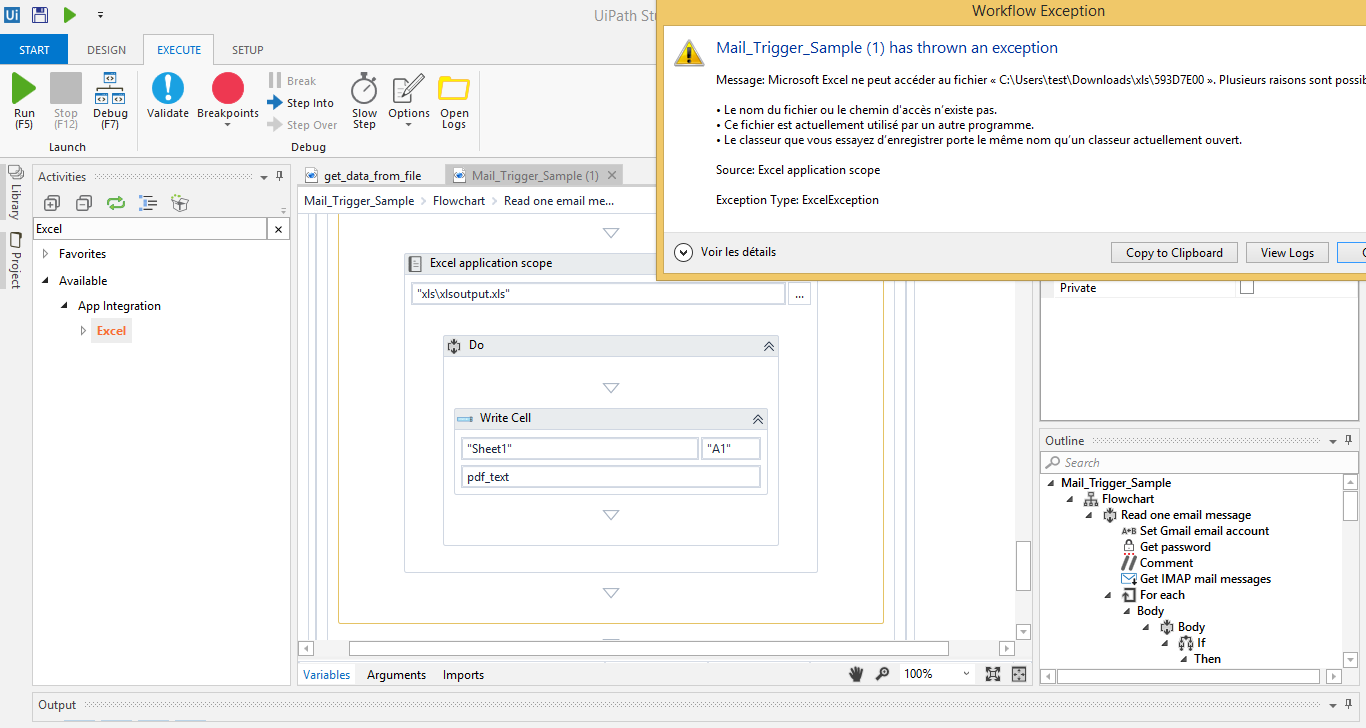Navigate to Mail_Trigger_Sample in the breadcrumb
The height and width of the screenshot is (728, 1366).
click(x=359, y=201)
